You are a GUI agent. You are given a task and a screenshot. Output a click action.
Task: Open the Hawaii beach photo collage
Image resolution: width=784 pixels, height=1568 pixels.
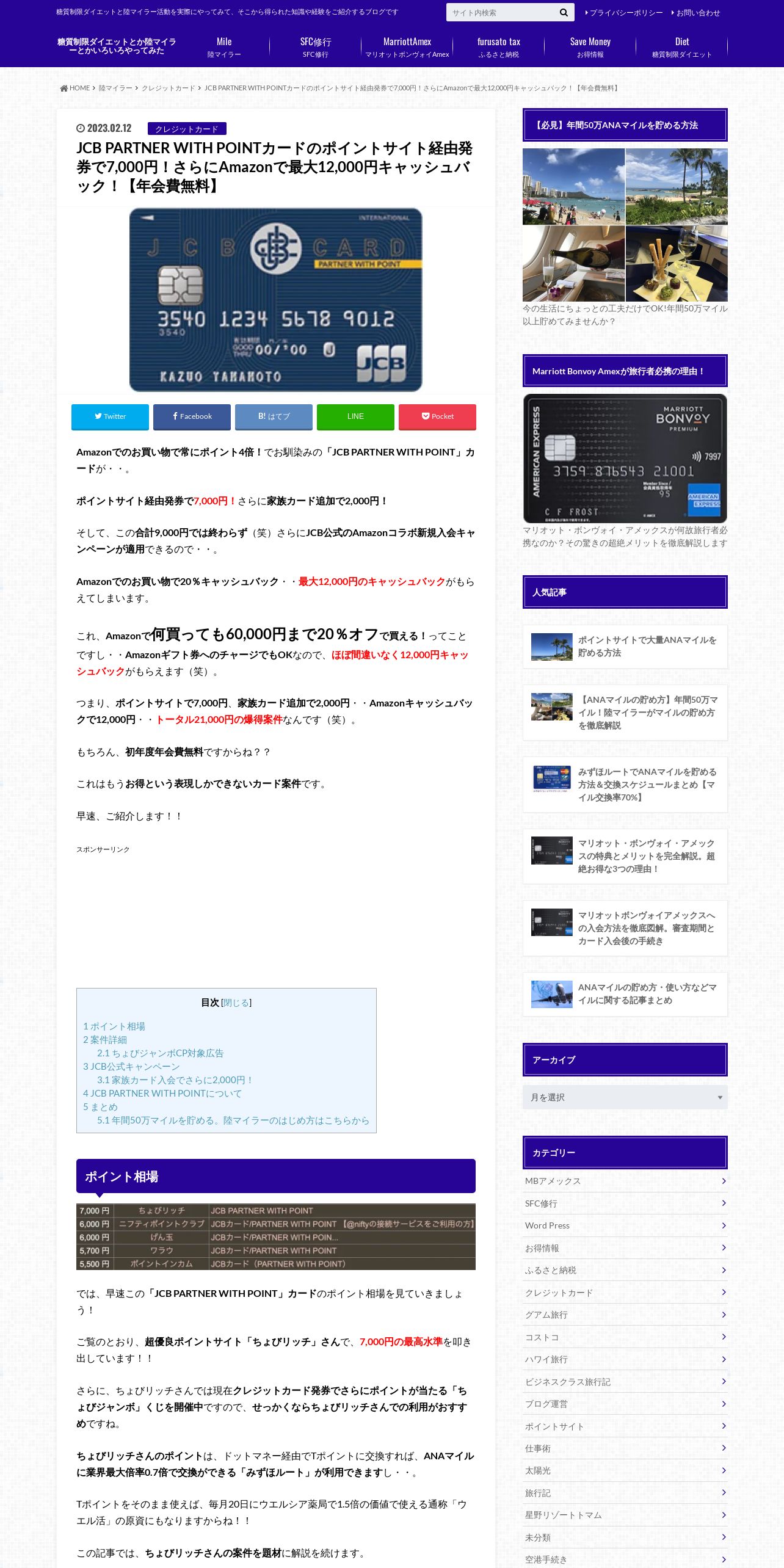(x=625, y=225)
